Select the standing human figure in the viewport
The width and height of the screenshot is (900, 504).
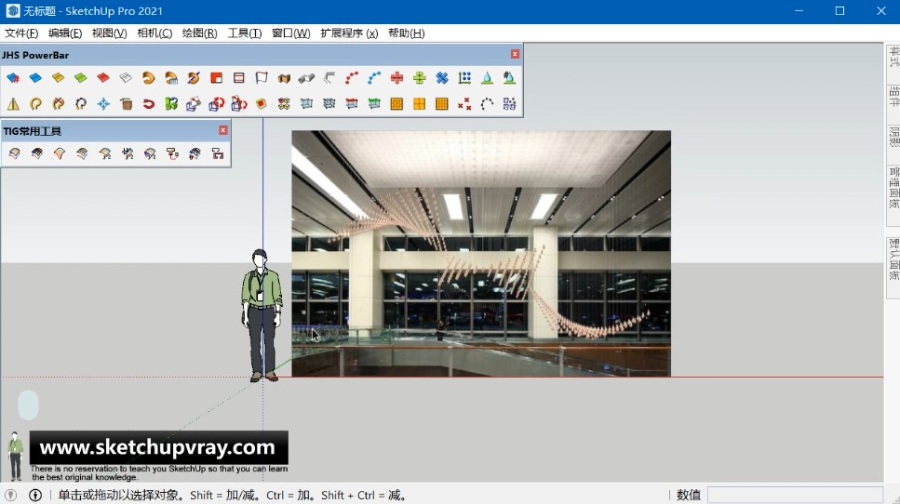pyautogui.click(x=261, y=315)
